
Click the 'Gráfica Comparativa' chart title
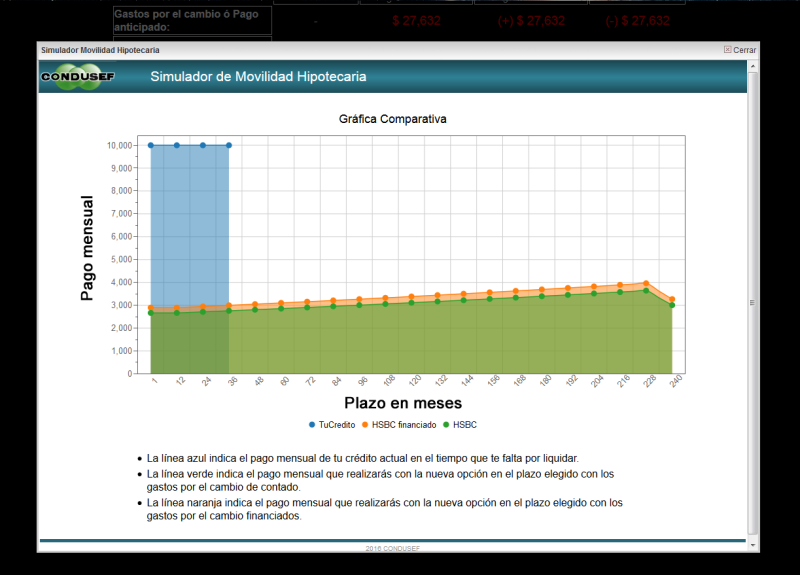coord(392,119)
